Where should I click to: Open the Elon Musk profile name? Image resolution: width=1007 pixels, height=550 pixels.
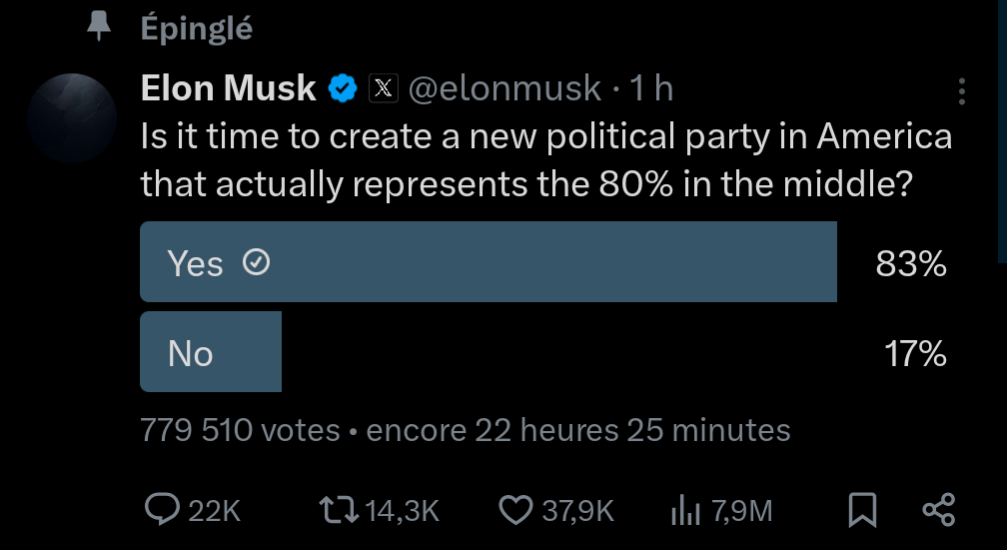click(229, 88)
